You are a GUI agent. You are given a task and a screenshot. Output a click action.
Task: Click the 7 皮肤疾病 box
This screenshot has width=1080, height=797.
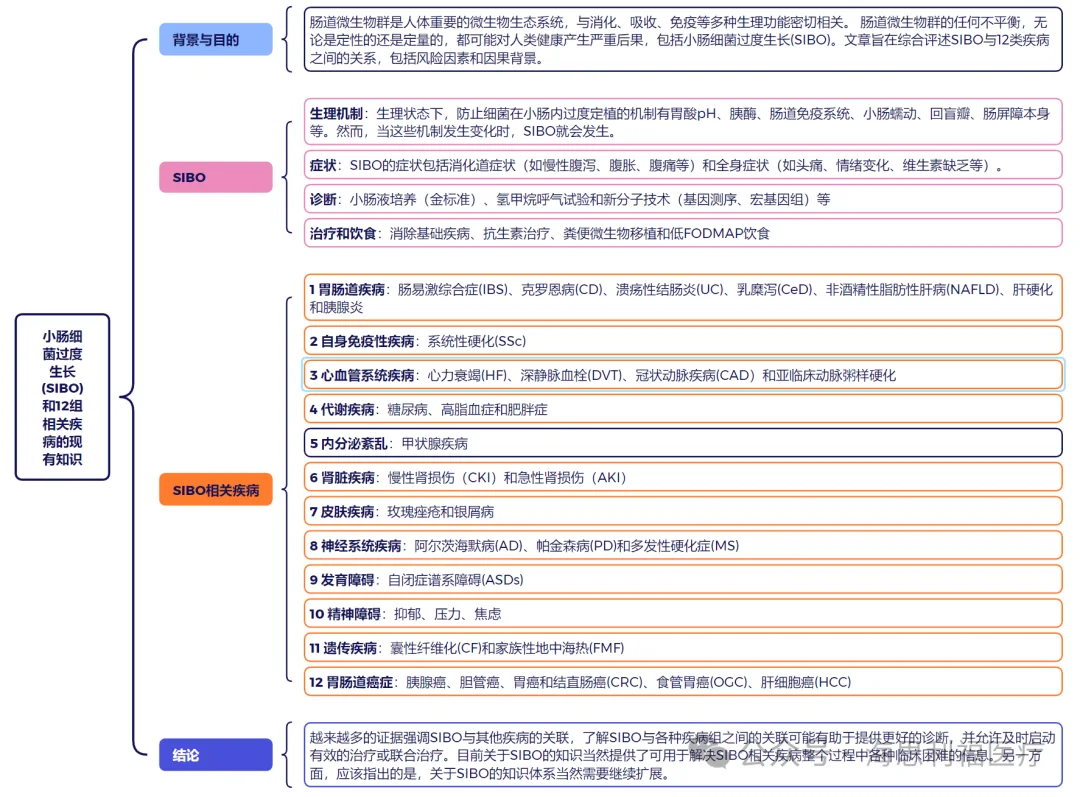(683, 511)
